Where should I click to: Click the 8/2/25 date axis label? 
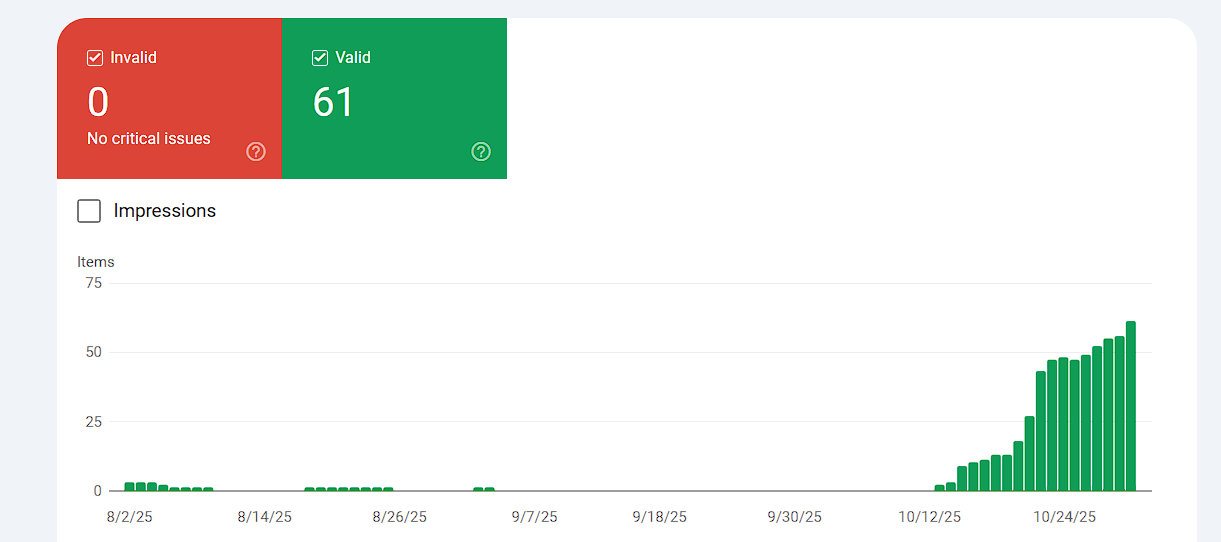129,517
